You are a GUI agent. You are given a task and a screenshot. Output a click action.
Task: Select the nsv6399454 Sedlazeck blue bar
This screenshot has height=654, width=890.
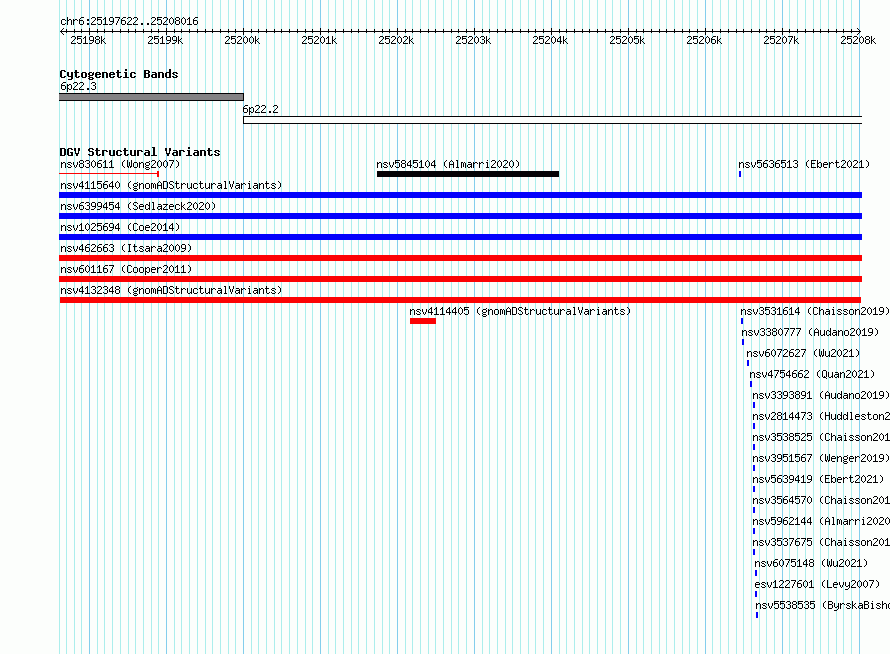click(x=460, y=216)
